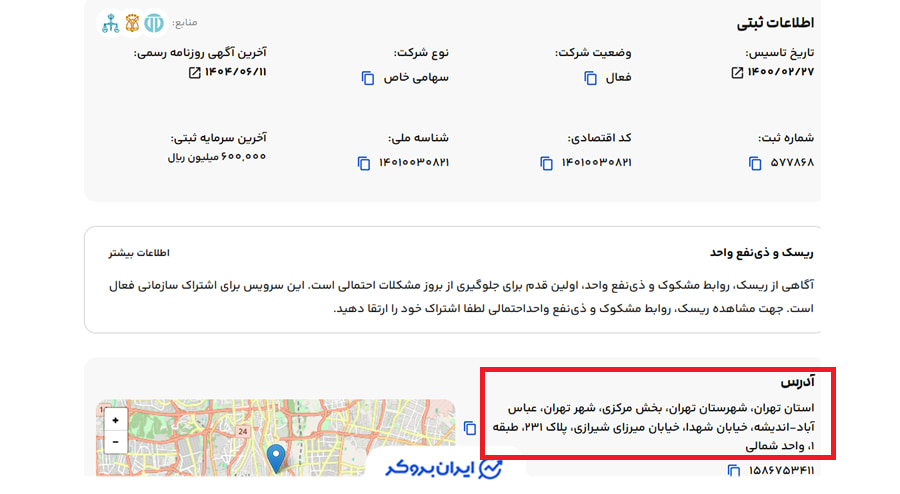Click the gold emblem source logo
The image size is (900, 494).
pos(132,23)
